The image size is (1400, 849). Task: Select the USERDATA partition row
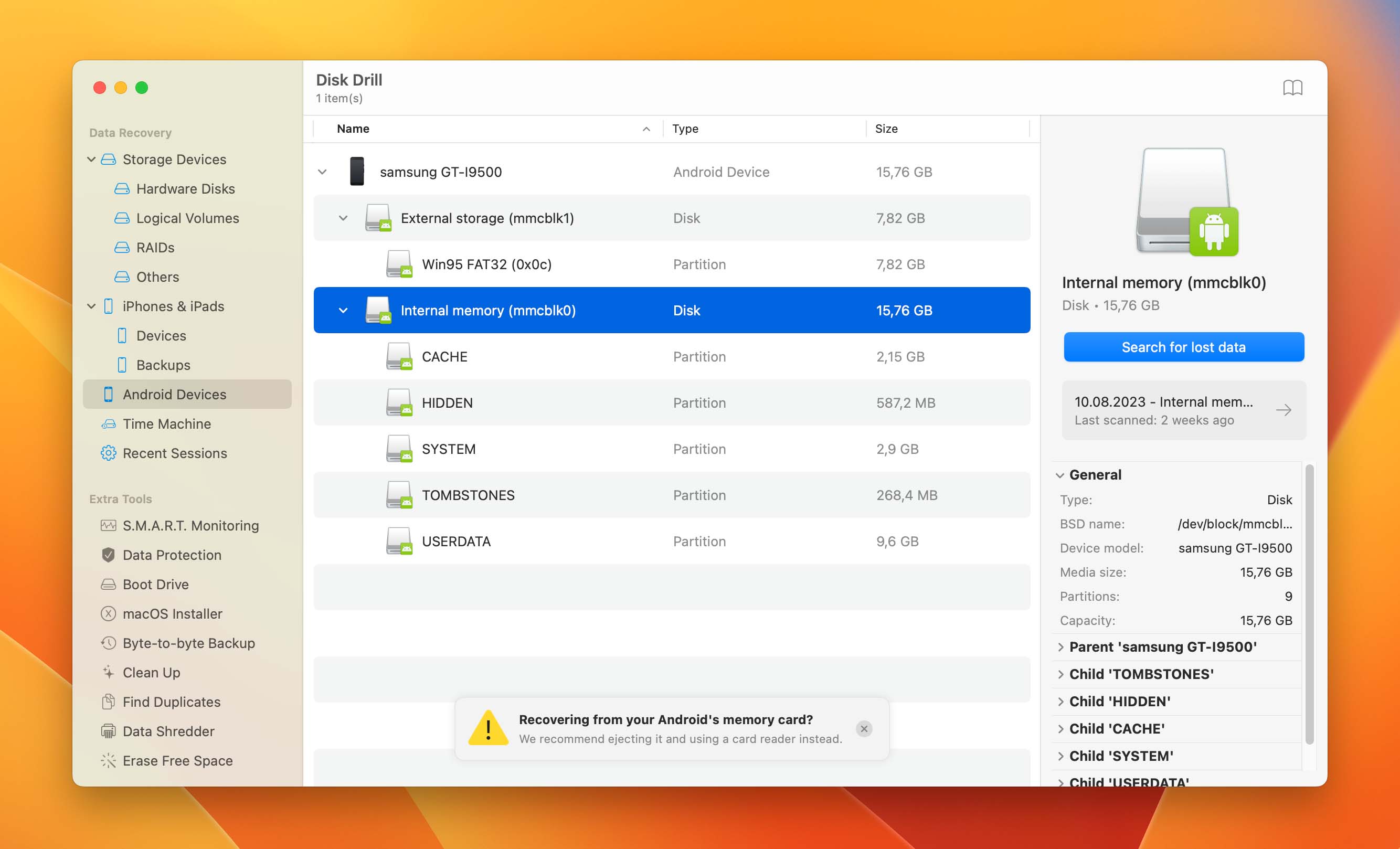tap(671, 541)
